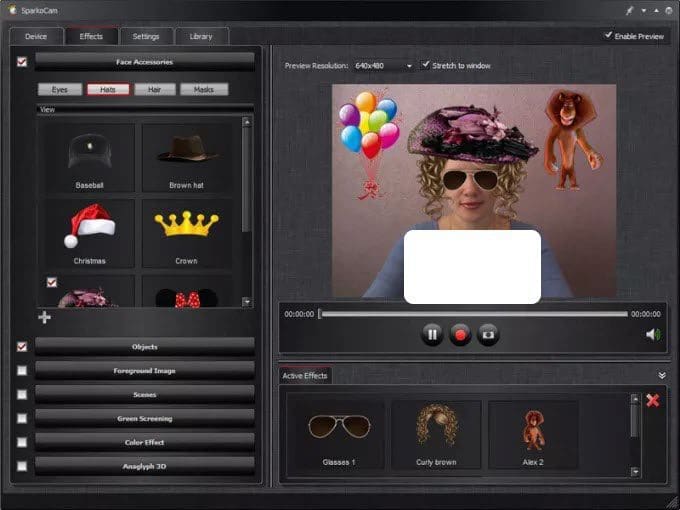Remove the active effect with the red X
The width and height of the screenshot is (680, 510).
[x=653, y=401]
